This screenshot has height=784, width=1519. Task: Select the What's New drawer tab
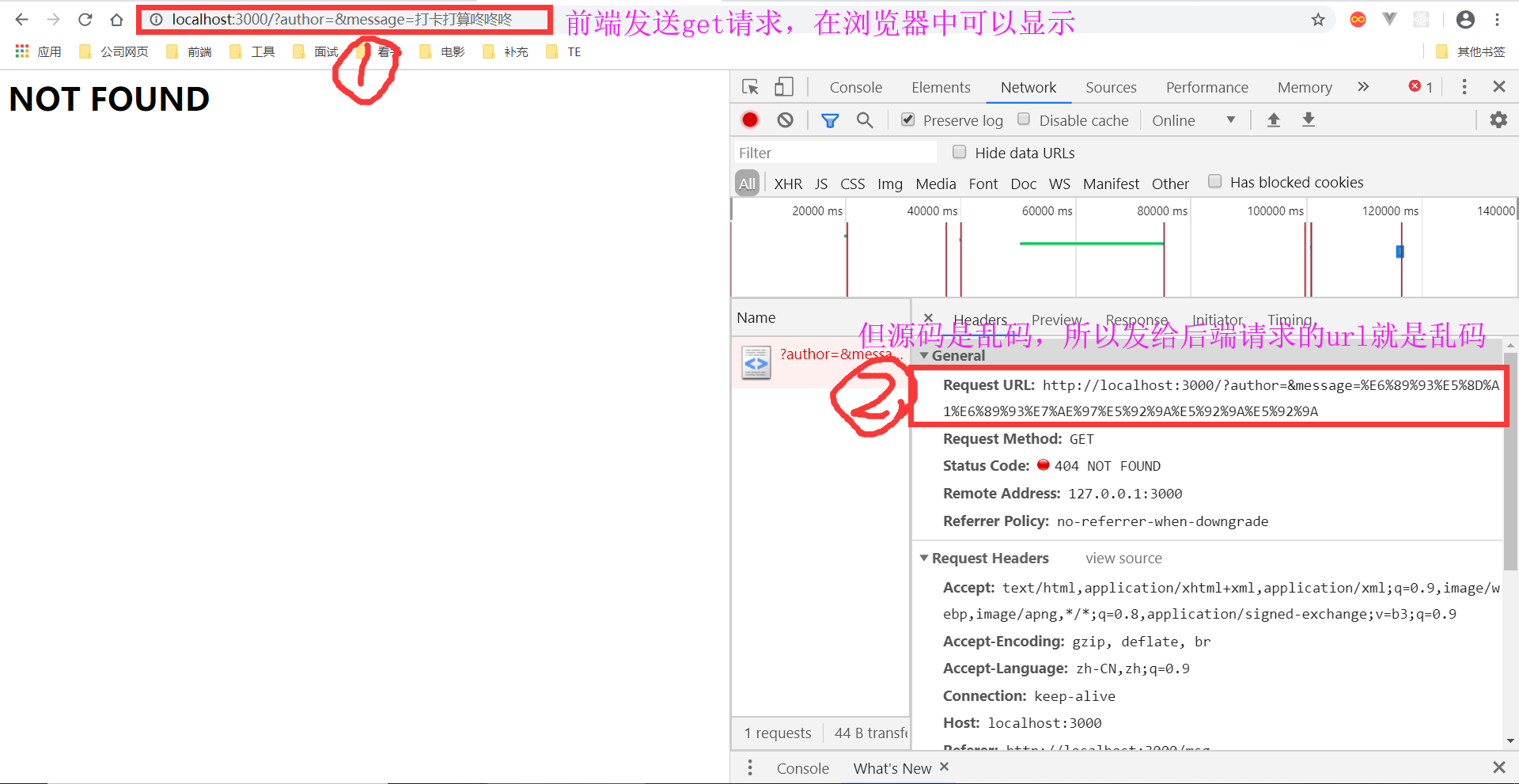892,768
